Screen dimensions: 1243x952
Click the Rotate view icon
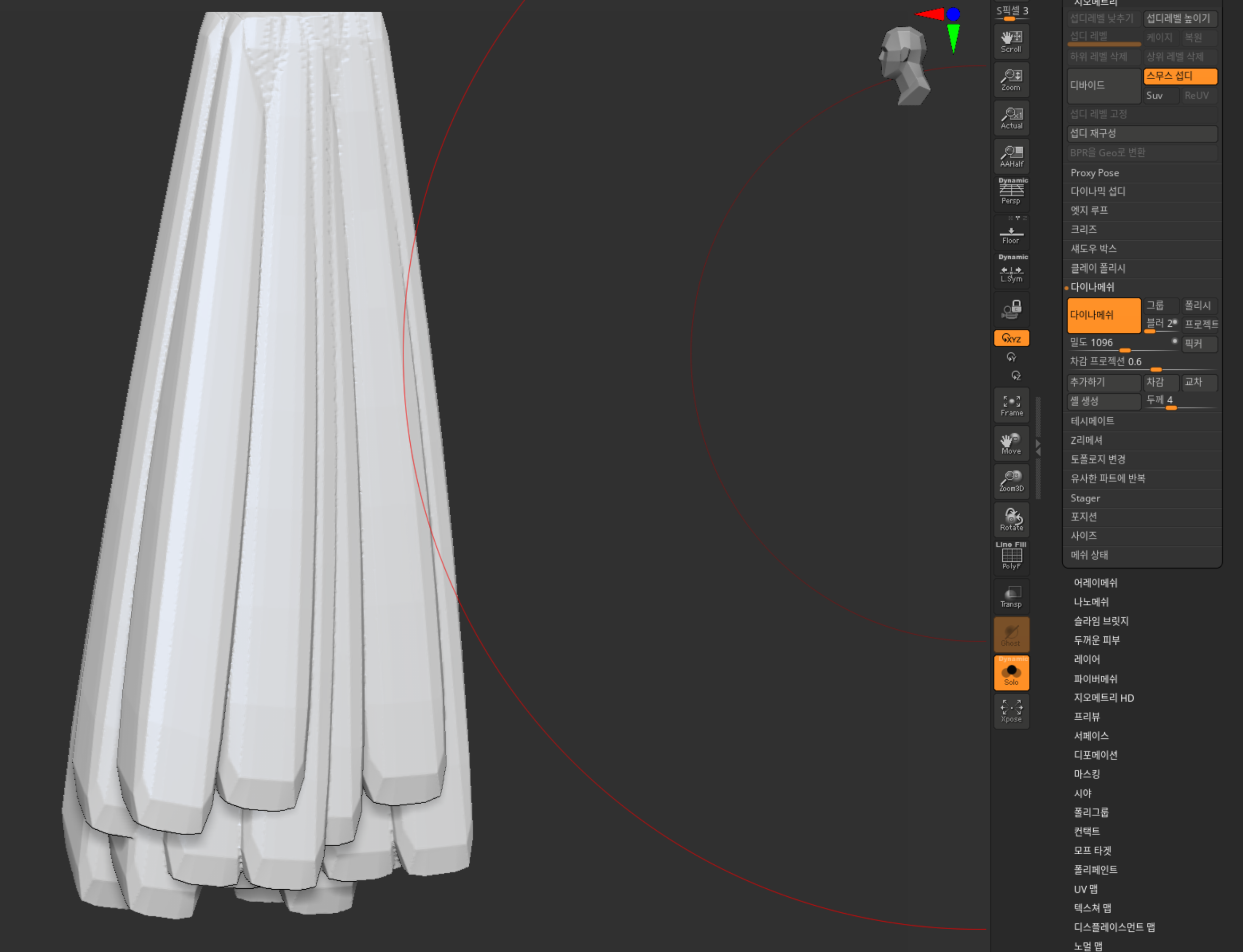tap(1011, 520)
